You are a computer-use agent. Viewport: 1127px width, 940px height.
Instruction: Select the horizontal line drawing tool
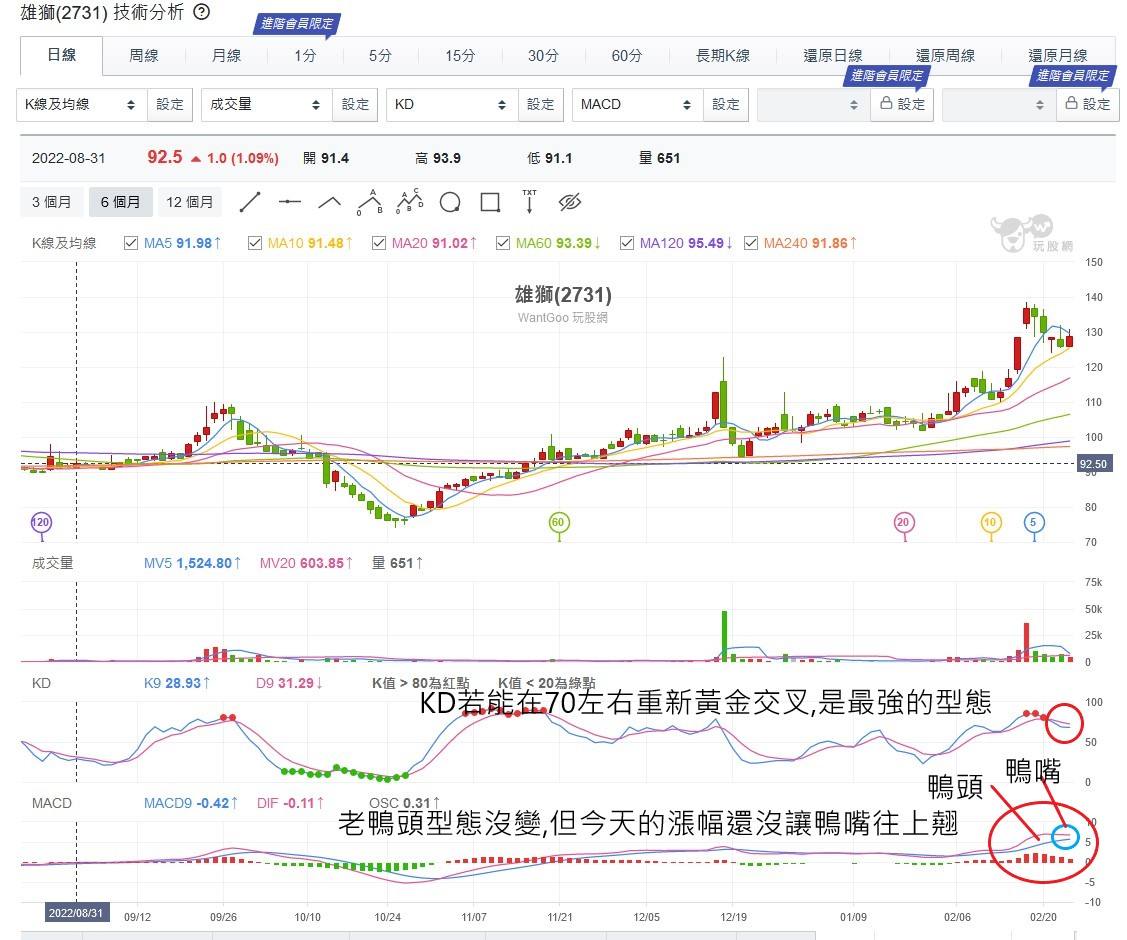290,203
